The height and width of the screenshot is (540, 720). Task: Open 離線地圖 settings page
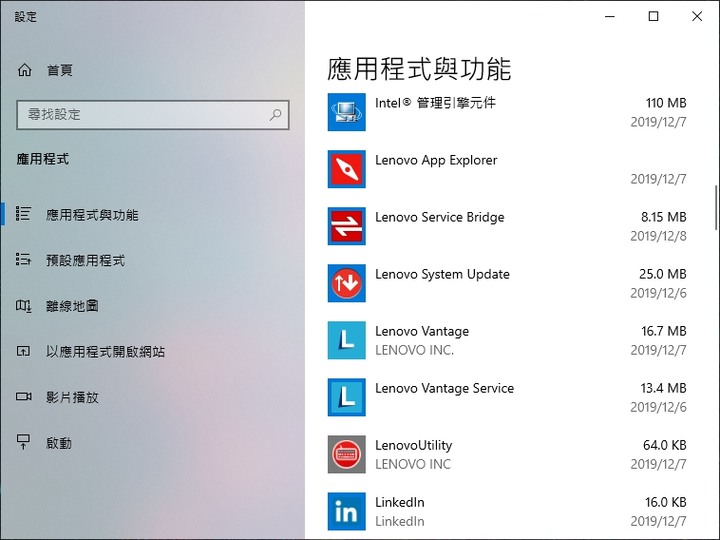[72, 306]
